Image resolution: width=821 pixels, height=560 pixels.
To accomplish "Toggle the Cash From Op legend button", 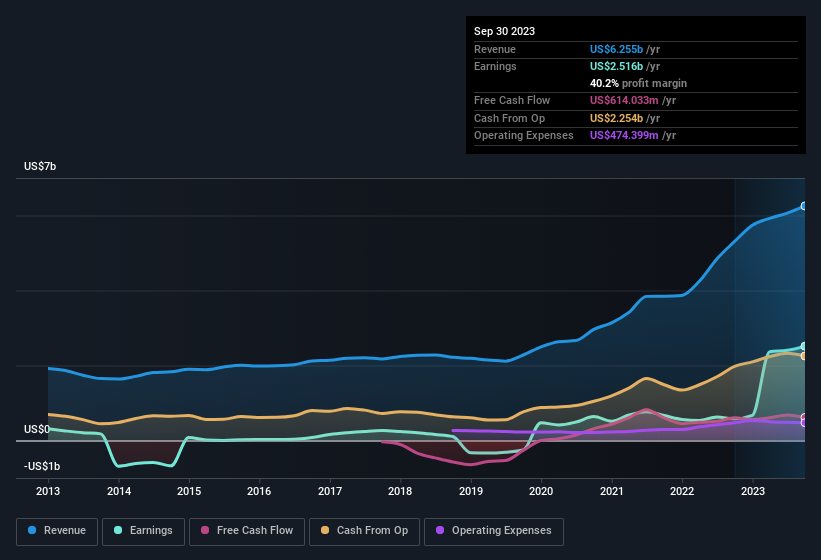I will (364, 531).
